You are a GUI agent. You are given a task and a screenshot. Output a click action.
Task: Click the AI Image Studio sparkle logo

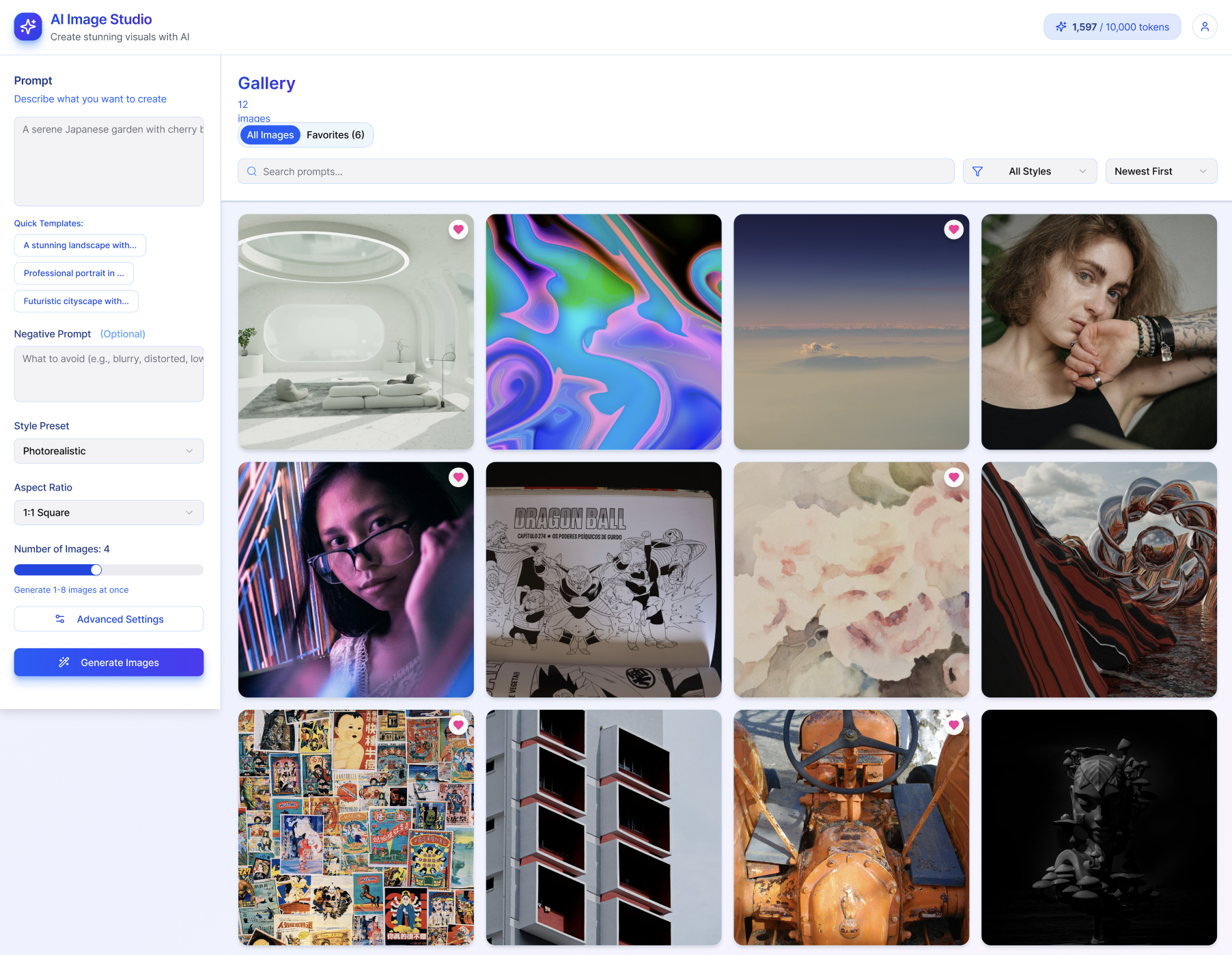(28, 27)
